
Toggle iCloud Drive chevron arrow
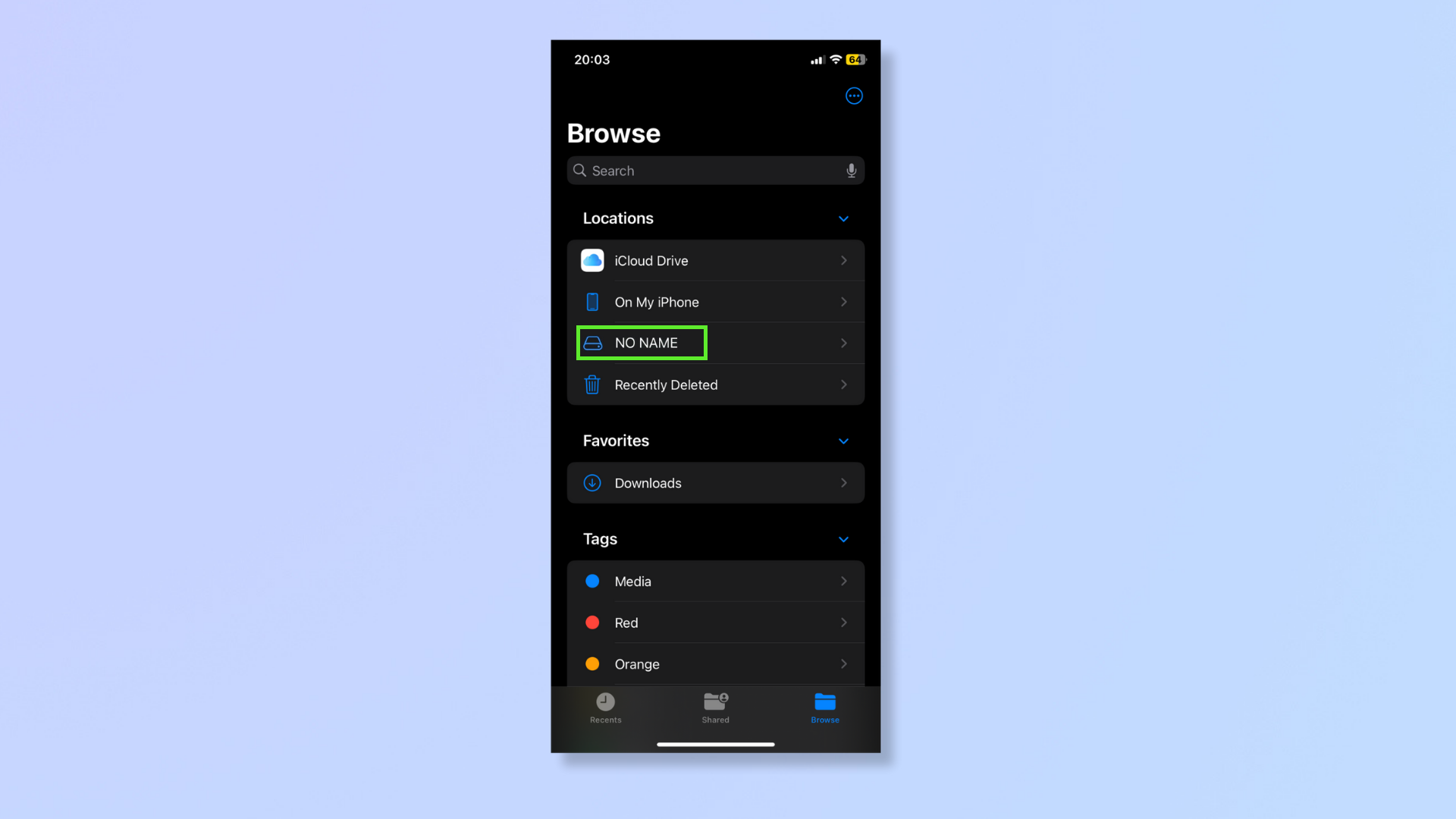coord(844,260)
